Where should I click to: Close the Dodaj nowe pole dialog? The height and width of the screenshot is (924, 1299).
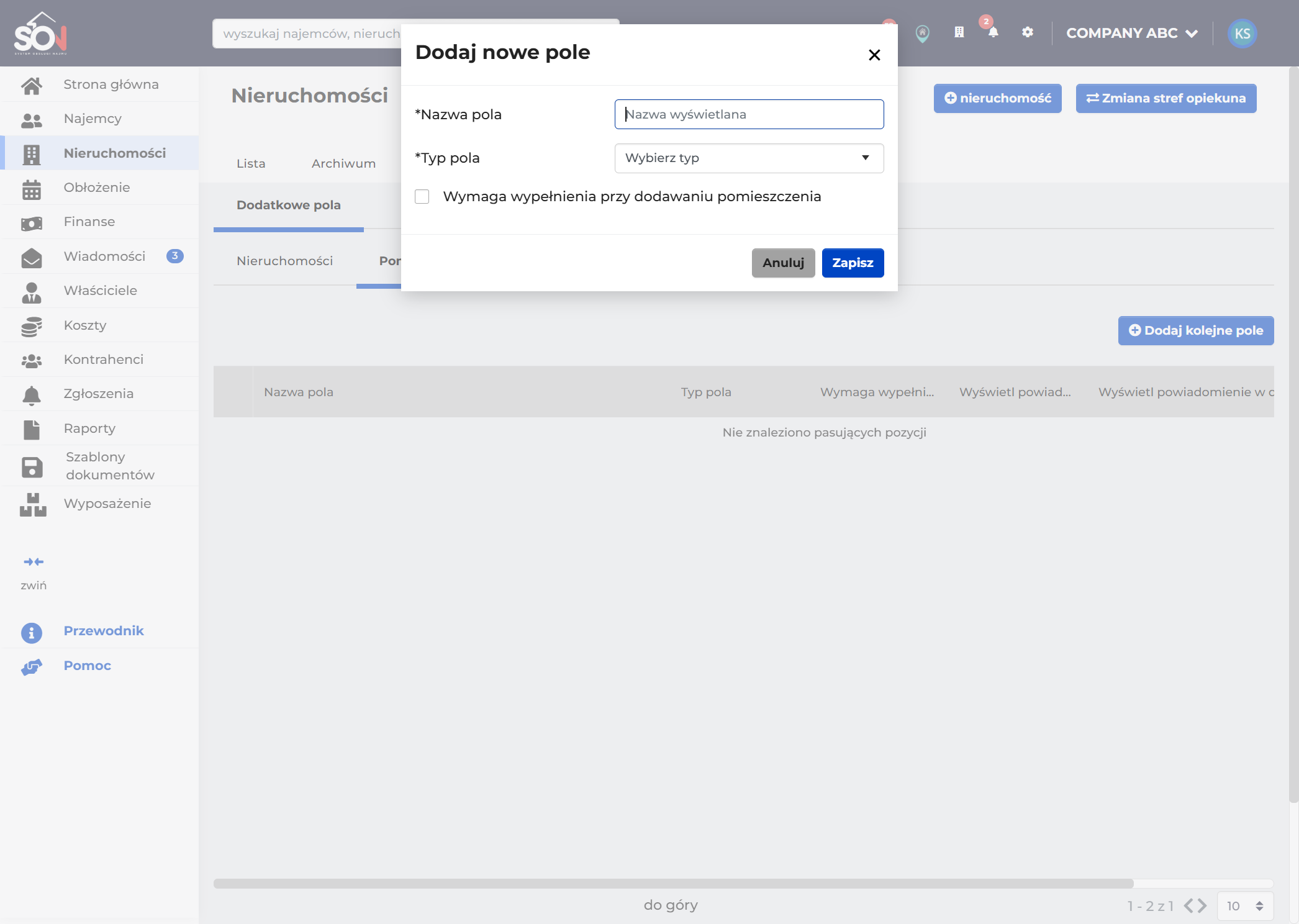[x=874, y=55]
